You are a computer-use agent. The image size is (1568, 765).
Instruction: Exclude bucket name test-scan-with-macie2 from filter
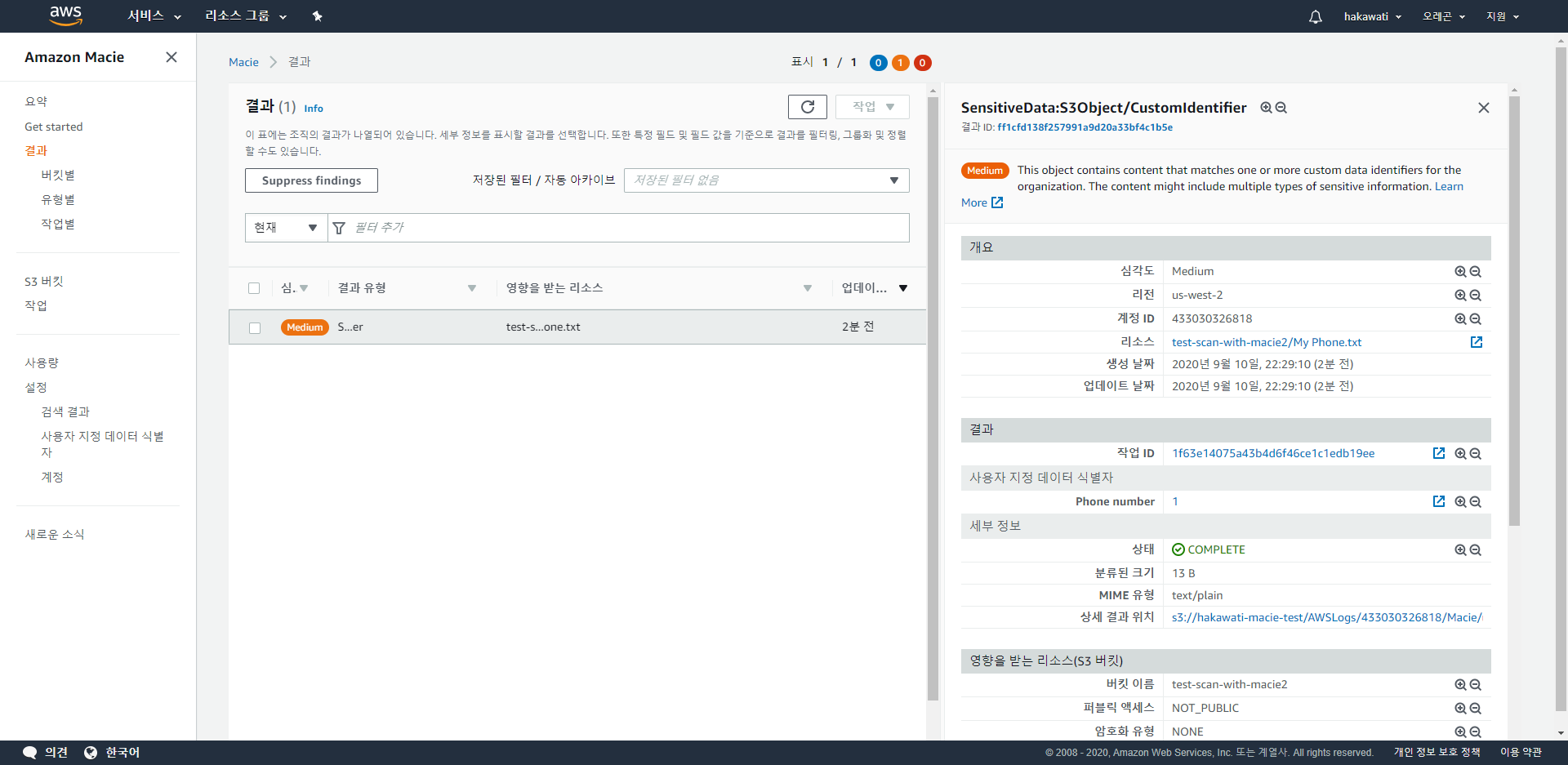coord(1476,685)
